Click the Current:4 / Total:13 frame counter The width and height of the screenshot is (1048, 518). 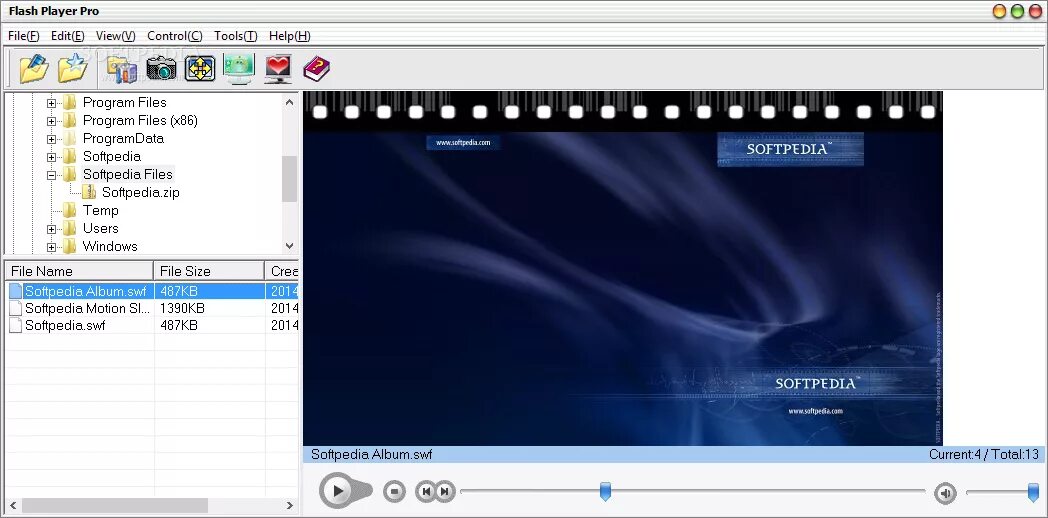point(984,455)
